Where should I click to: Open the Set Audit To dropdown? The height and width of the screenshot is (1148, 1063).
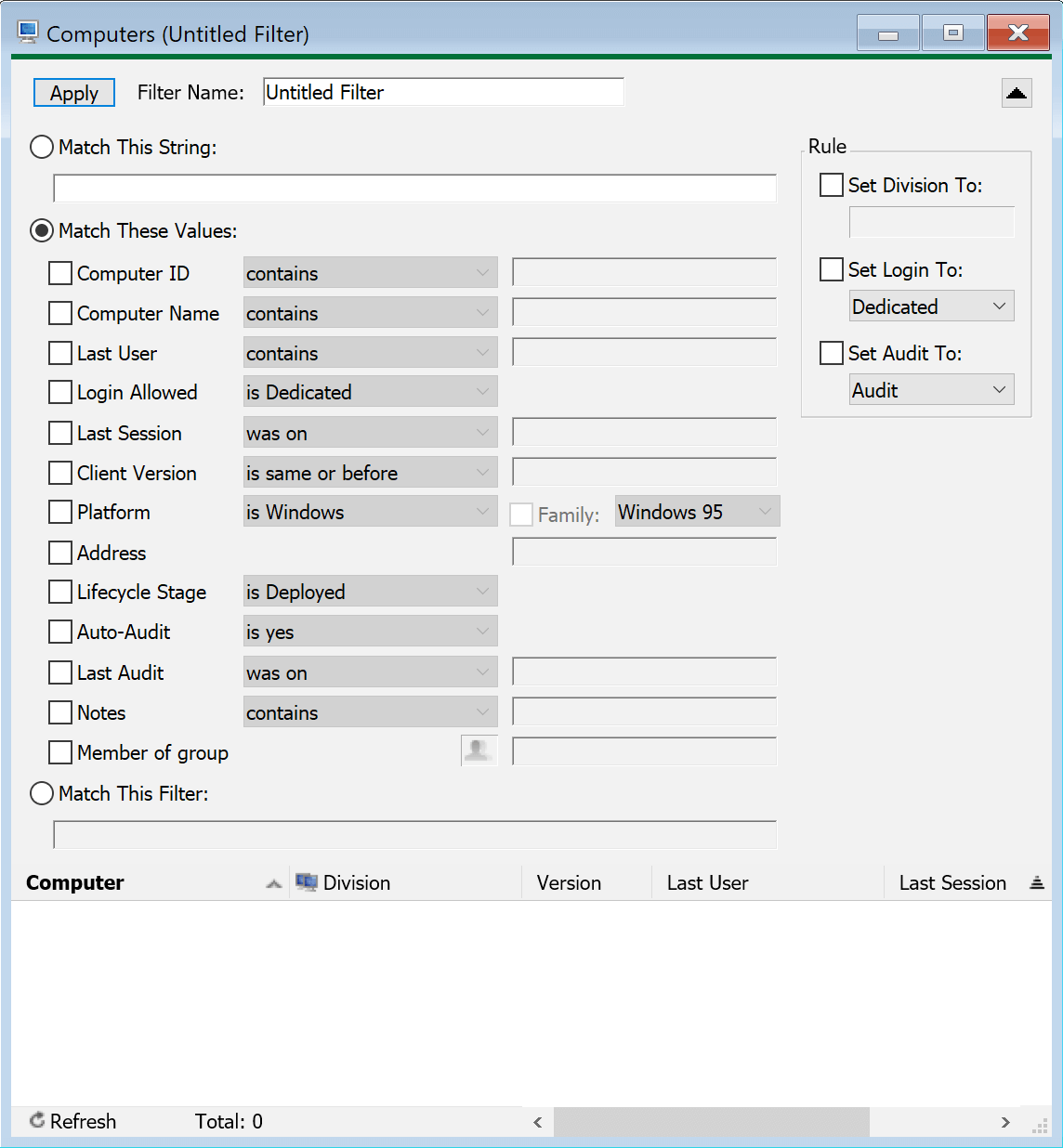click(931, 390)
